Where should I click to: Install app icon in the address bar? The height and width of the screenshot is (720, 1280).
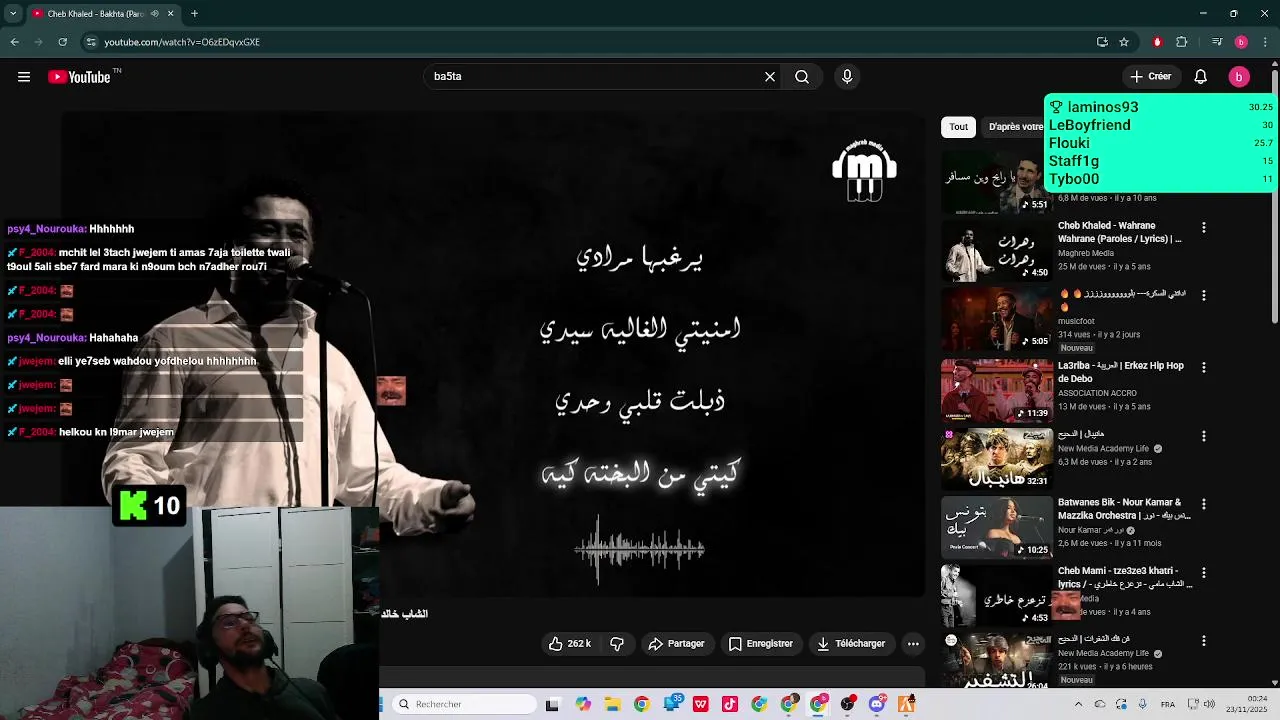(x=1102, y=42)
